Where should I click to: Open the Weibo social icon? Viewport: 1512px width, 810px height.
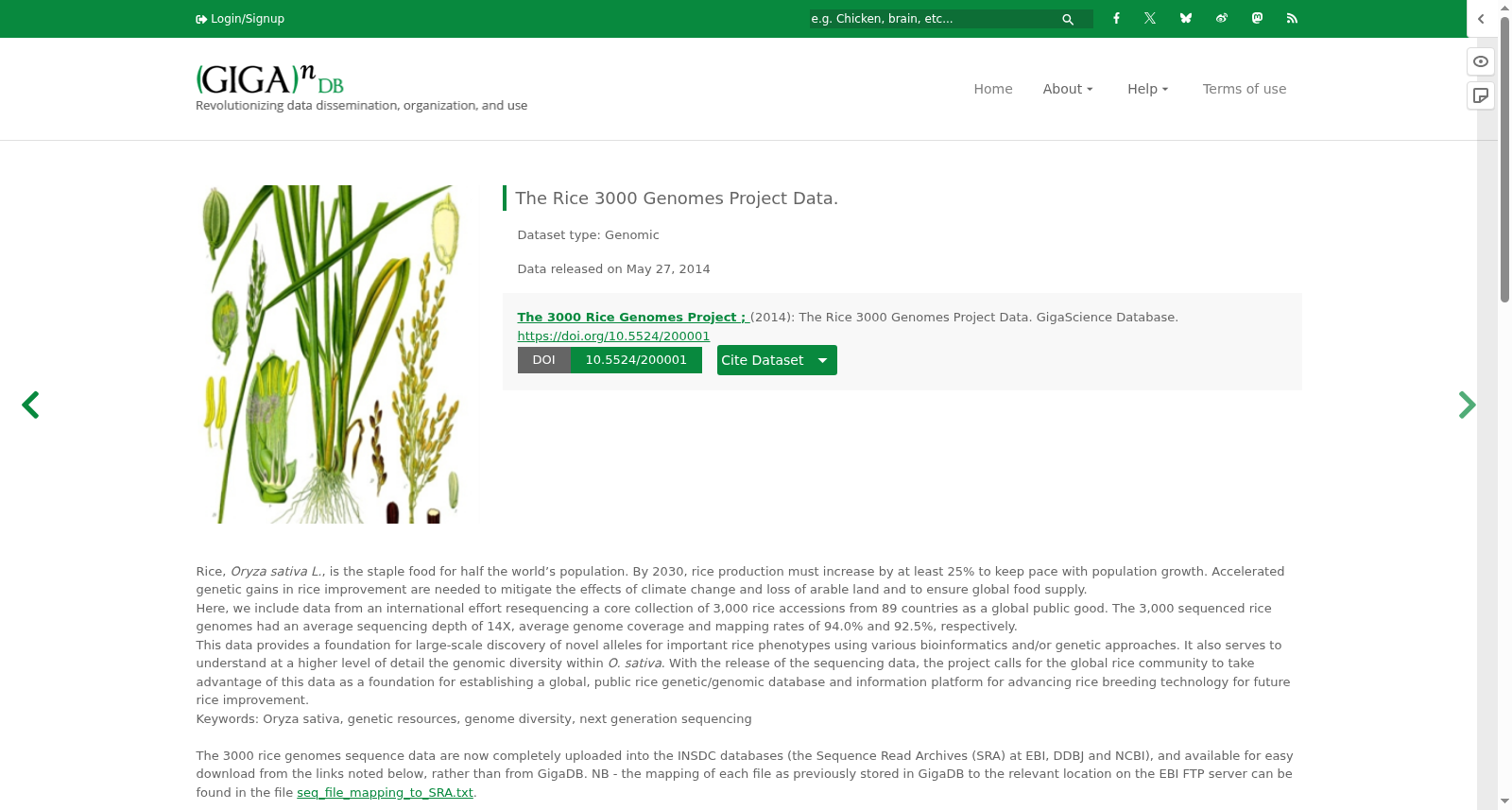[x=1222, y=18]
